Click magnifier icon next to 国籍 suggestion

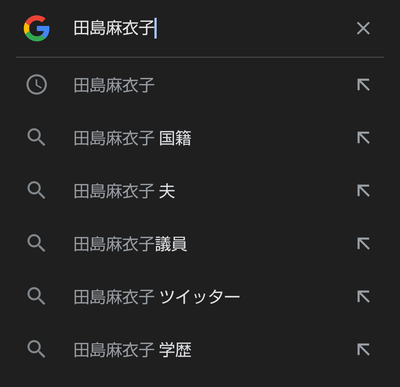pos(36,138)
